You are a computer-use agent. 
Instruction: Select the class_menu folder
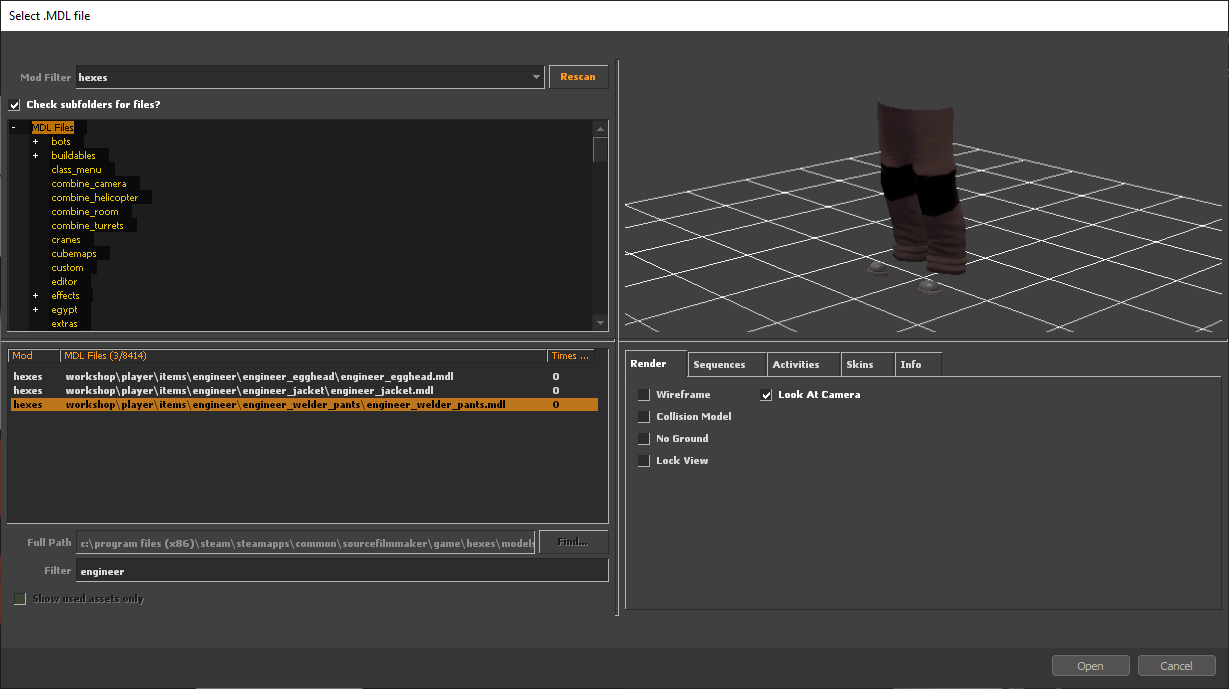pyautogui.click(x=77, y=170)
